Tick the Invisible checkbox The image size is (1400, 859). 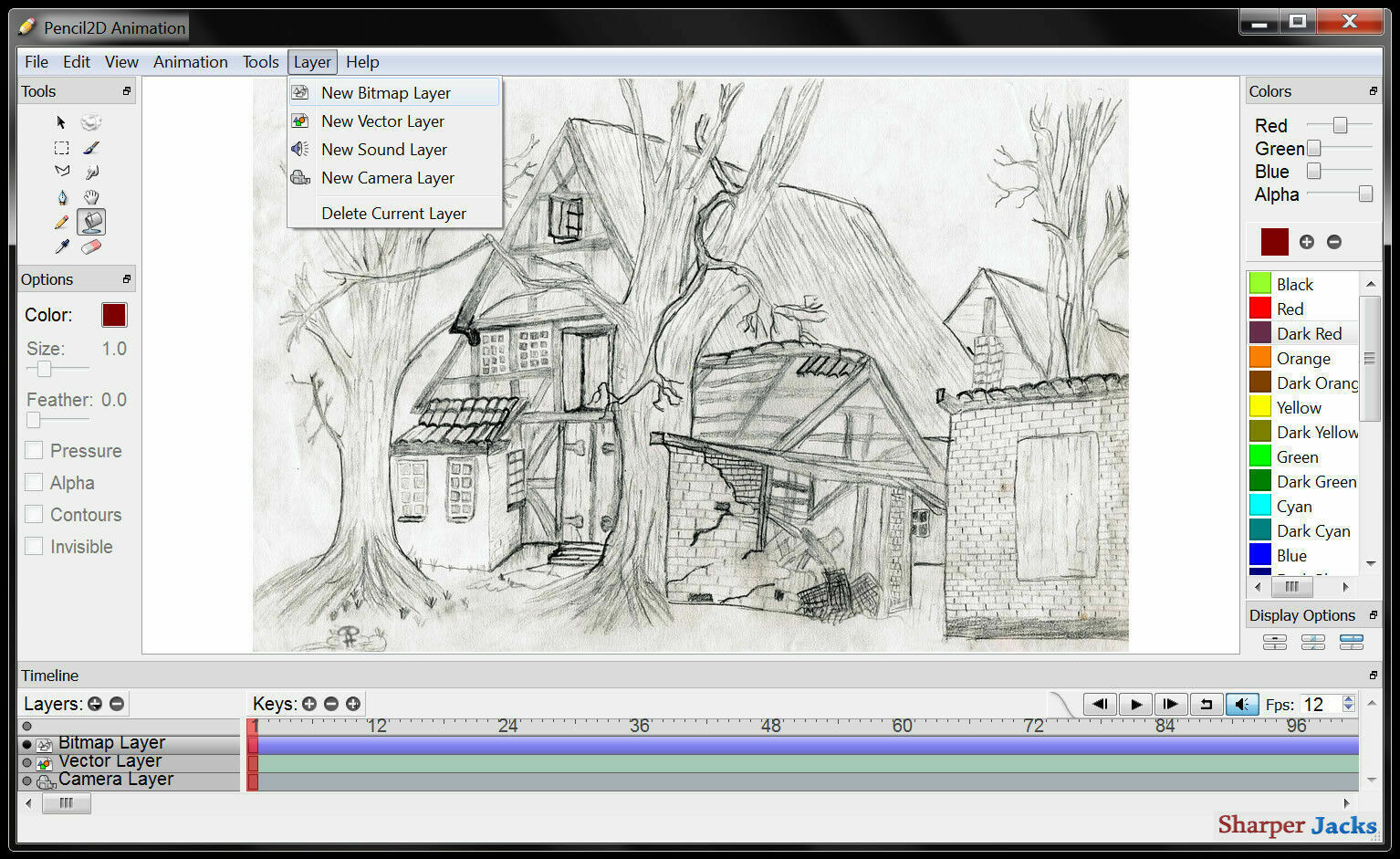tap(34, 546)
